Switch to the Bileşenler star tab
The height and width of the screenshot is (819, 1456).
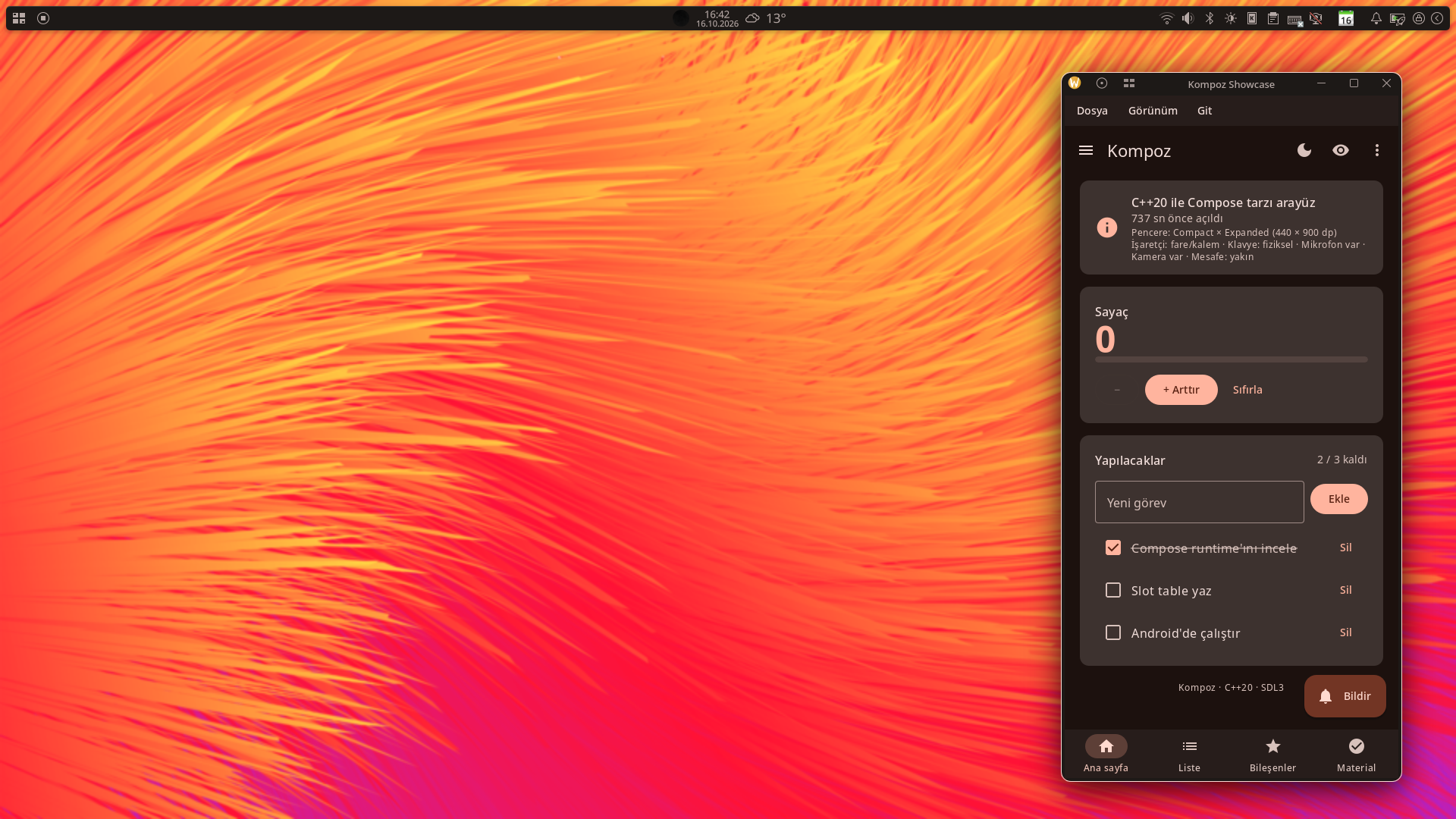1273,755
